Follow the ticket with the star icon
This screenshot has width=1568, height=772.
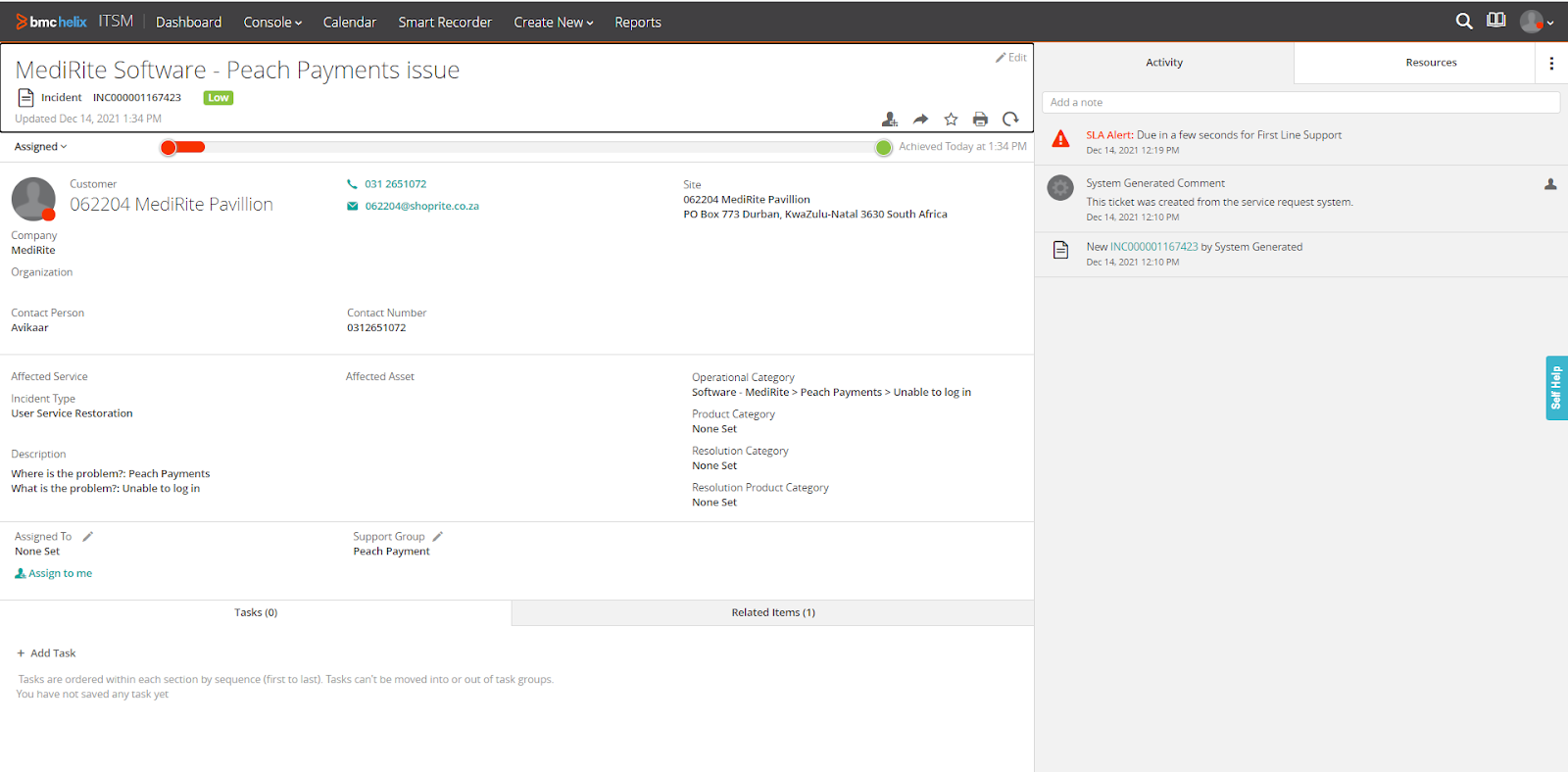pos(951,120)
